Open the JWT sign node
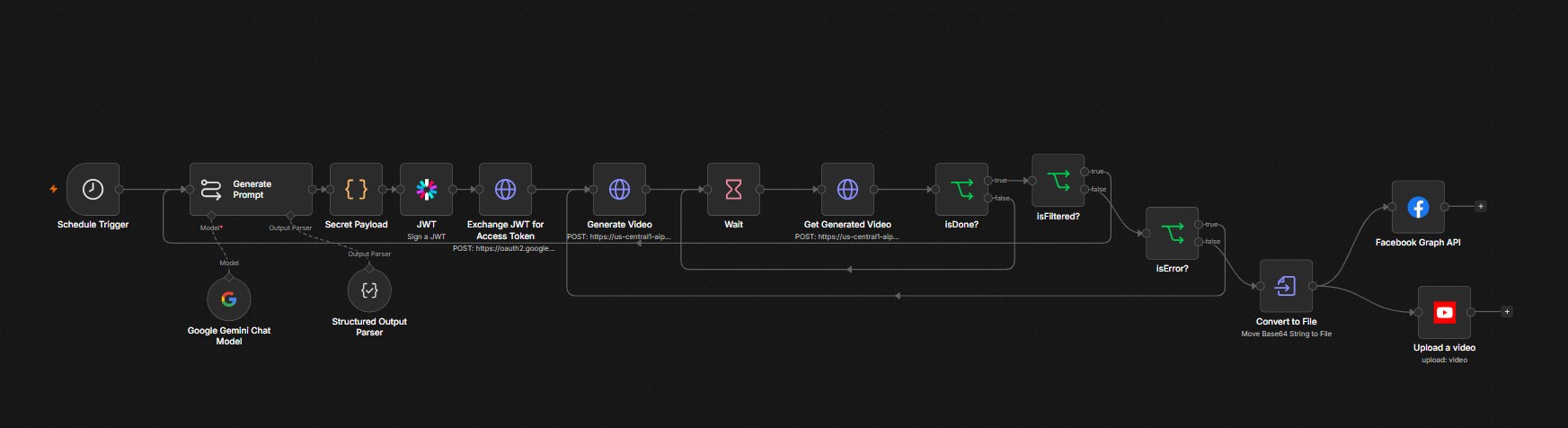 pos(426,189)
